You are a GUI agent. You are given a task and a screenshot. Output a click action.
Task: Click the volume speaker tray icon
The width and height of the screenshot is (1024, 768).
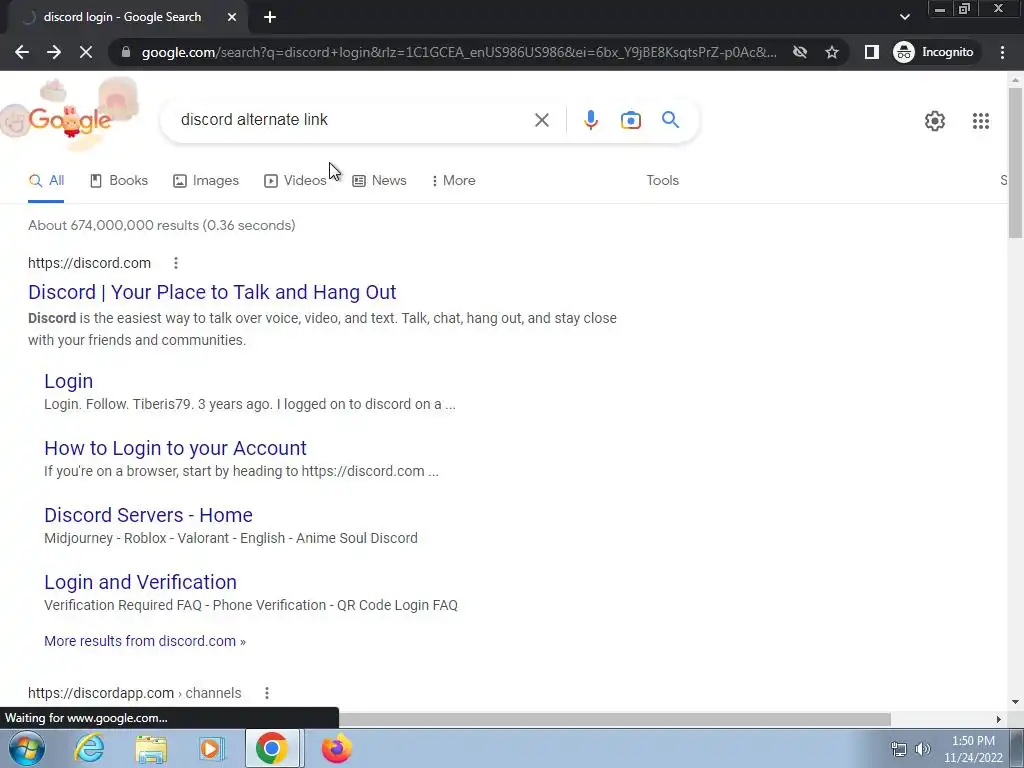coord(922,749)
